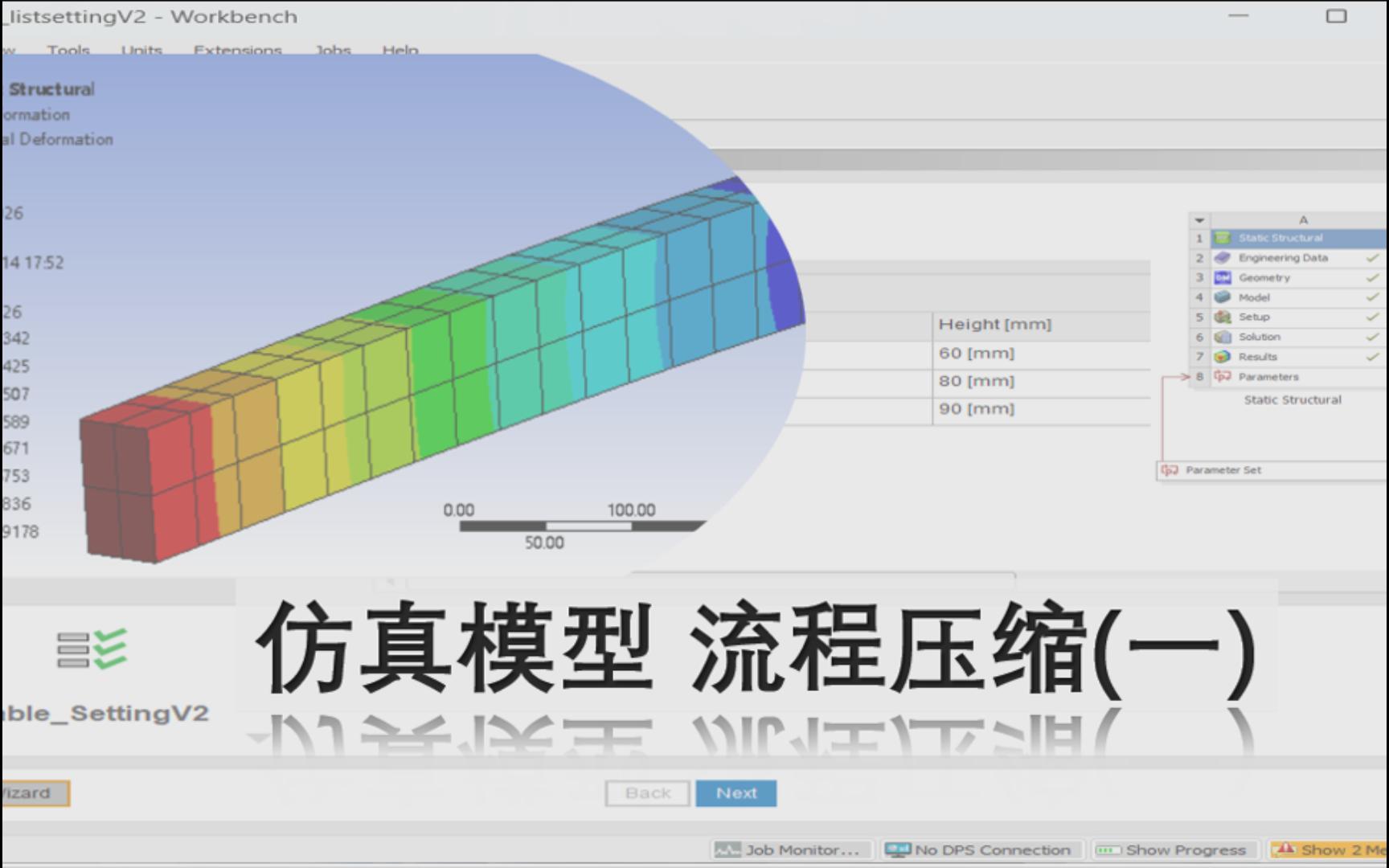Image resolution: width=1389 pixels, height=868 pixels.
Task: Click the Engineering Data cell icon
Action: click(x=1223, y=258)
